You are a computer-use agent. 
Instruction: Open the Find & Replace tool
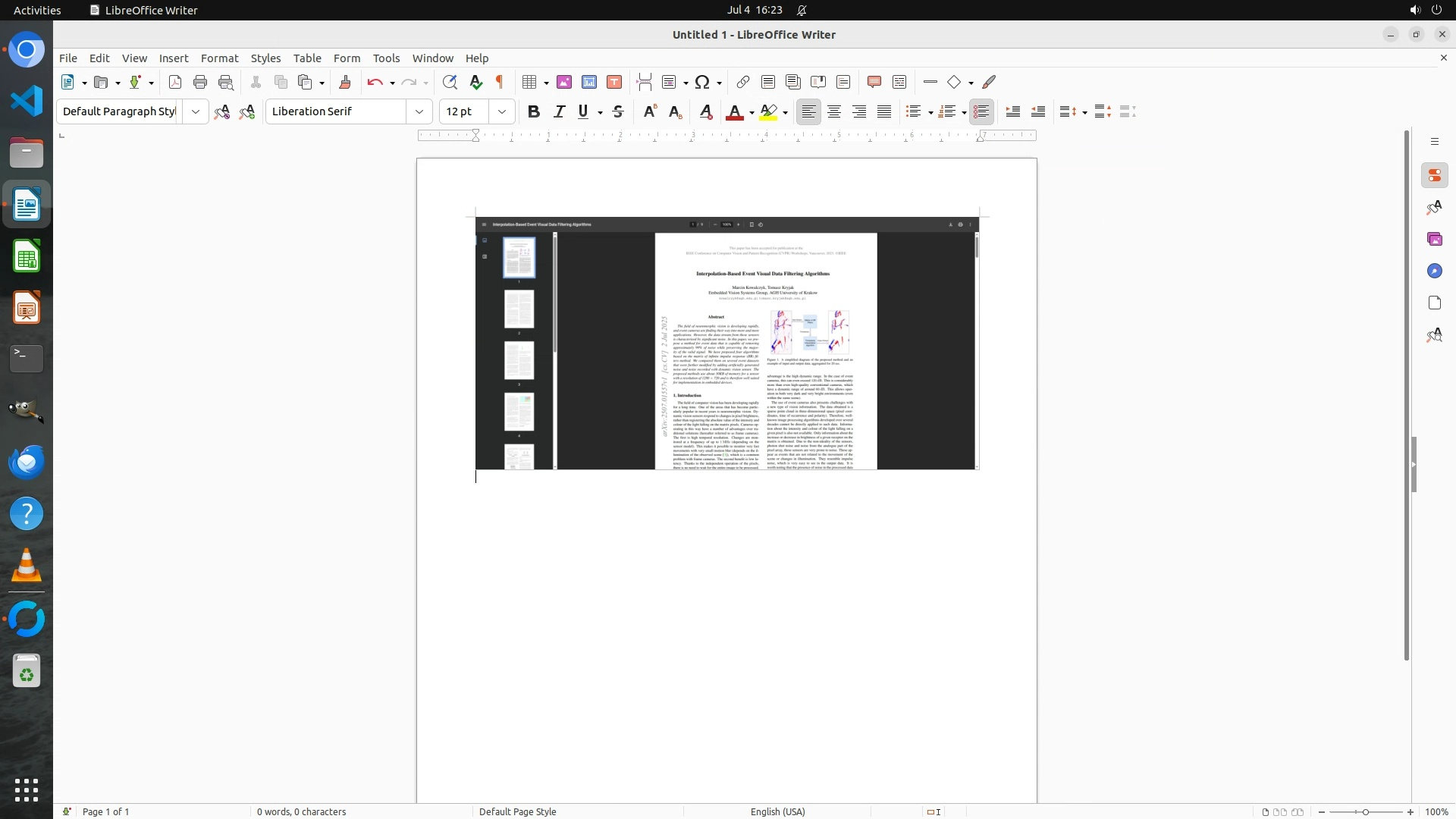click(x=450, y=82)
